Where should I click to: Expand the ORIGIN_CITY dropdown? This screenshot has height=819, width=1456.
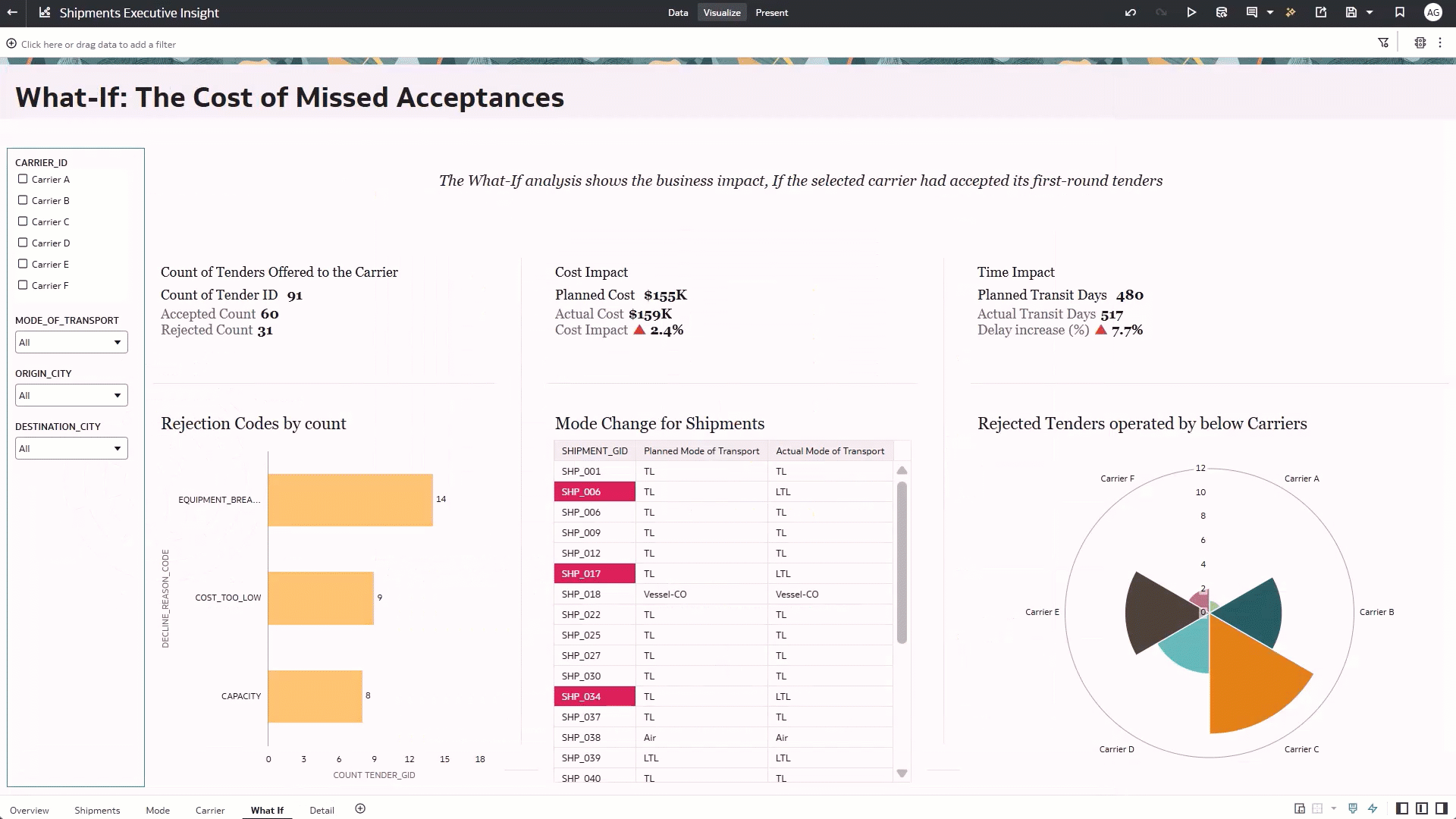(71, 396)
